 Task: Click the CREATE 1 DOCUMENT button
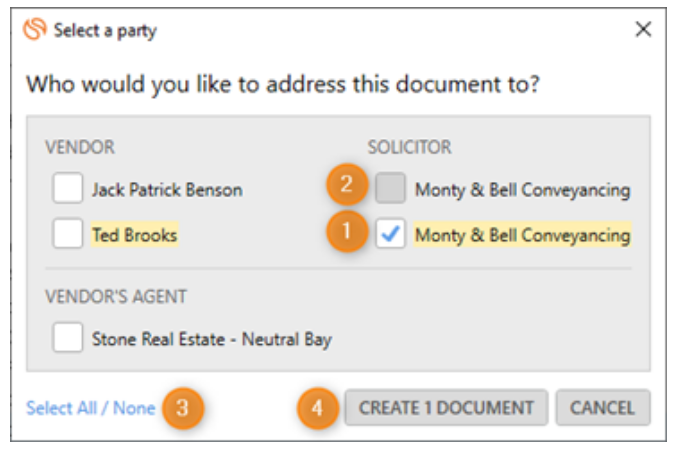[x=446, y=408]
